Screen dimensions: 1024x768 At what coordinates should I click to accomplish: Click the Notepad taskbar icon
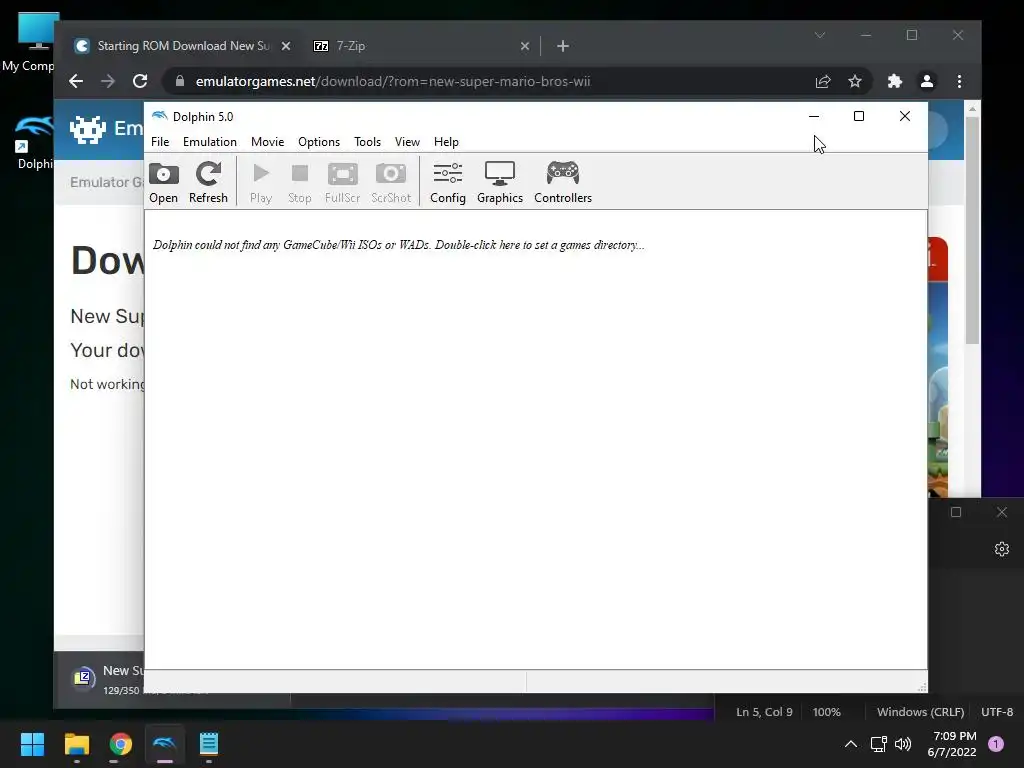tap(209, 743)
